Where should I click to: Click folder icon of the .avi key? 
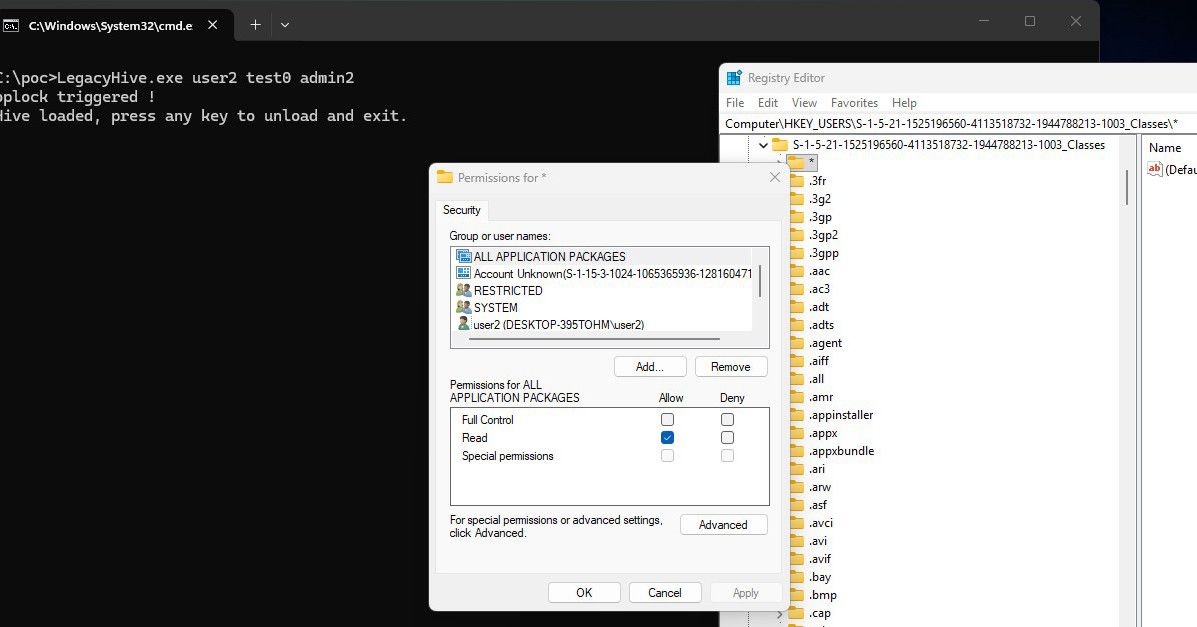pyautogui.click(x=797, y=541)
